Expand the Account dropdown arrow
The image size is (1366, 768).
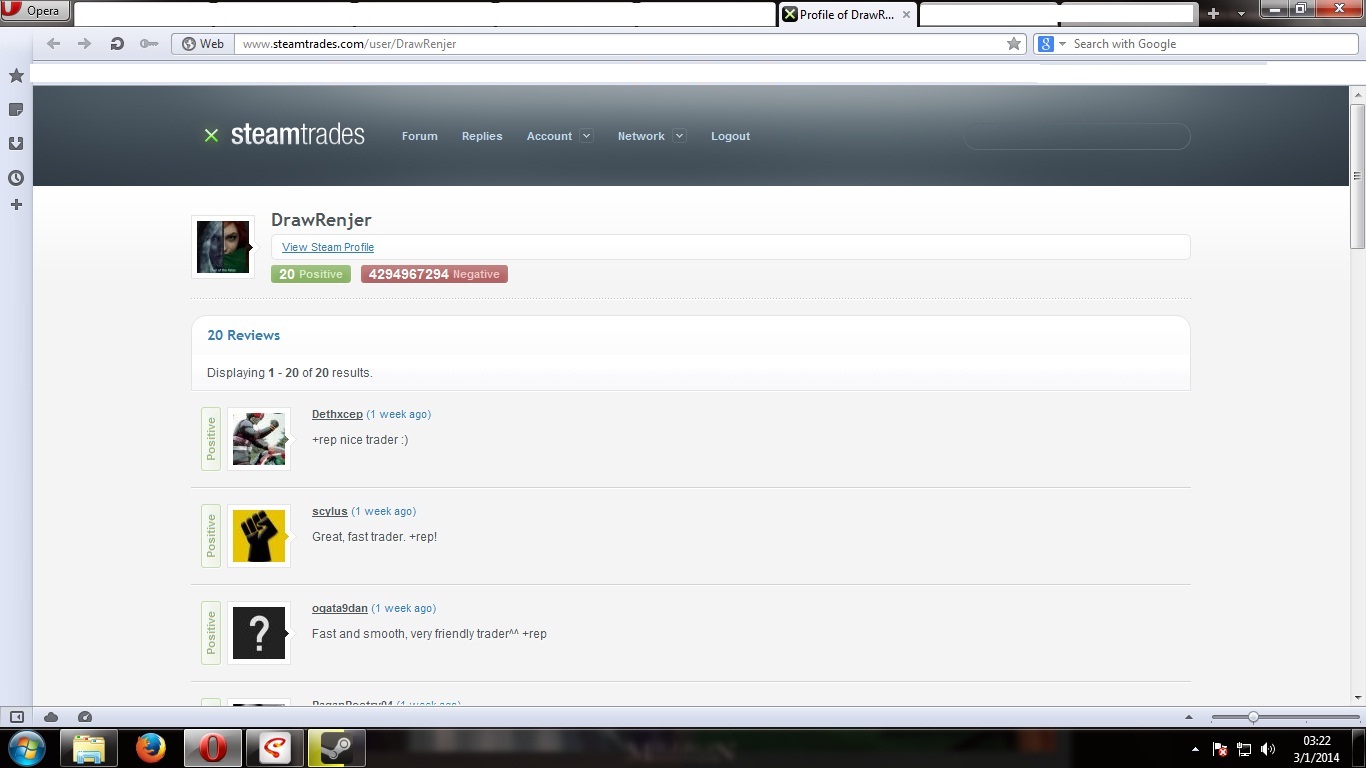click(x=586, y=136)
